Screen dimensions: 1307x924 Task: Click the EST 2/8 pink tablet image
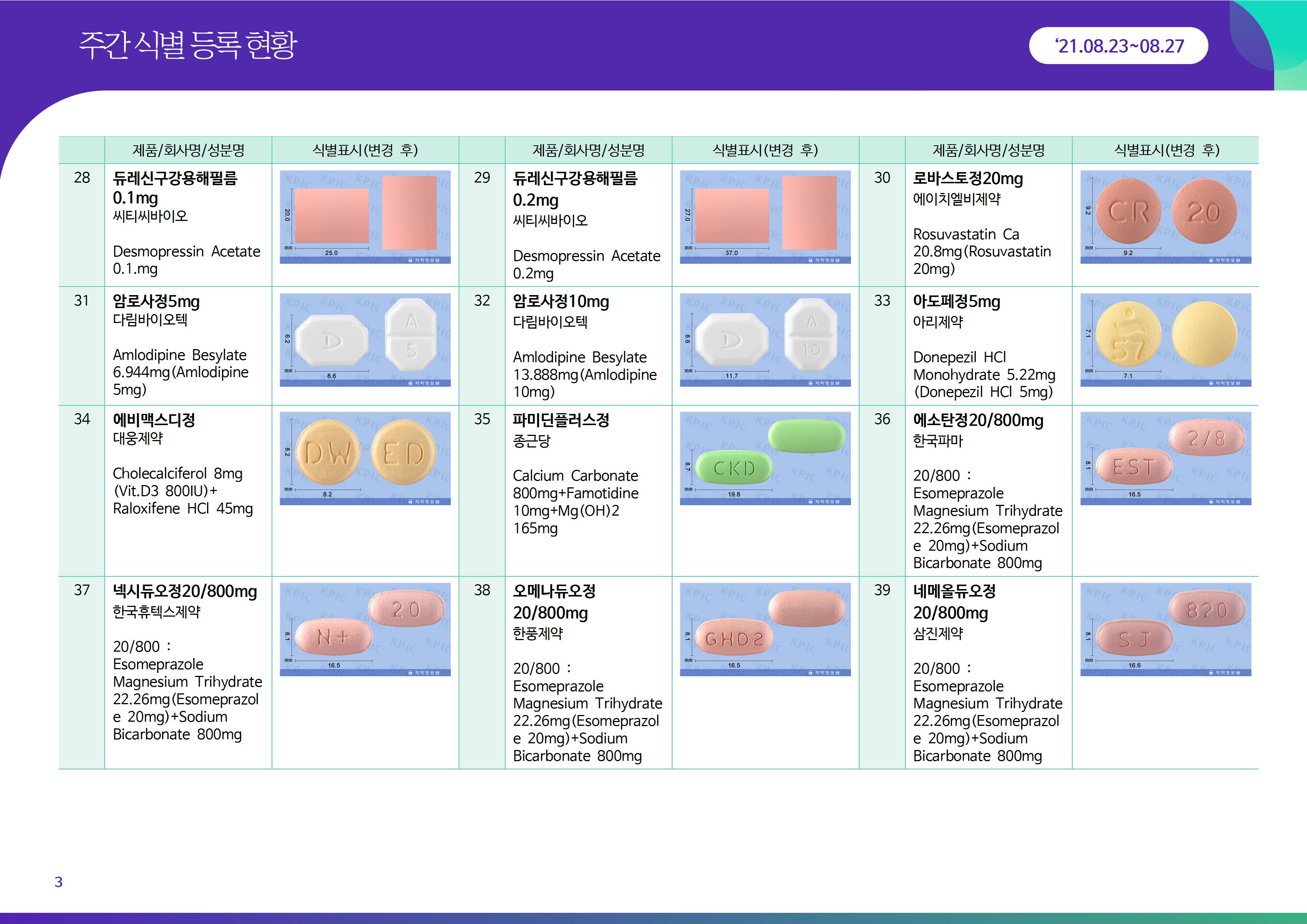pyautogui.click(x=1165, y=458)
